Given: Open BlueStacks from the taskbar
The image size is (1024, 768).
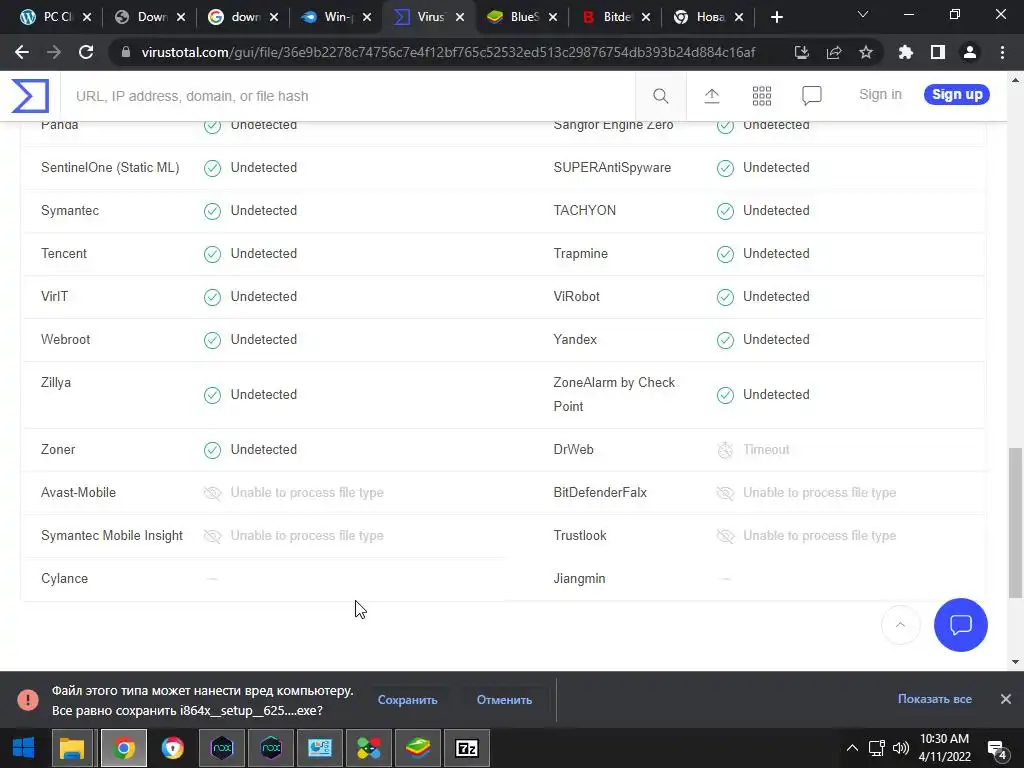Looking at the screenshot, I should [418, 748].
